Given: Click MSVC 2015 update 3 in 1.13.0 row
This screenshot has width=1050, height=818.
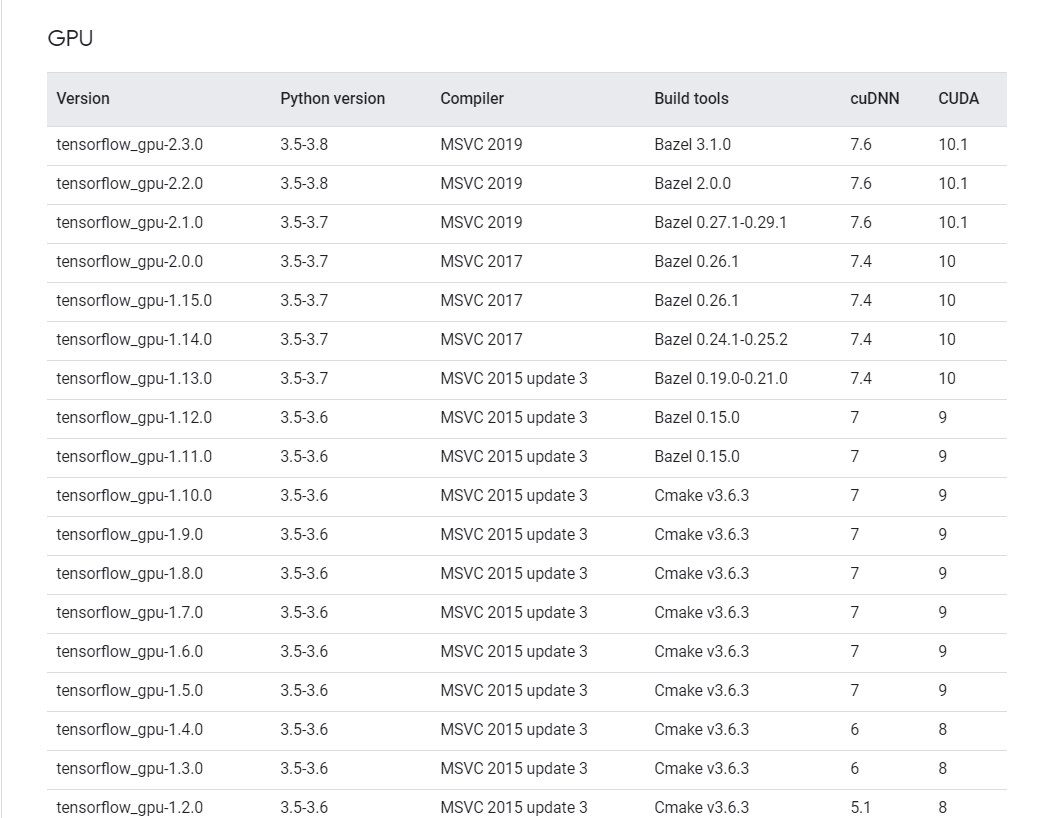Looking at the screenshot, I should pos(514,378).
